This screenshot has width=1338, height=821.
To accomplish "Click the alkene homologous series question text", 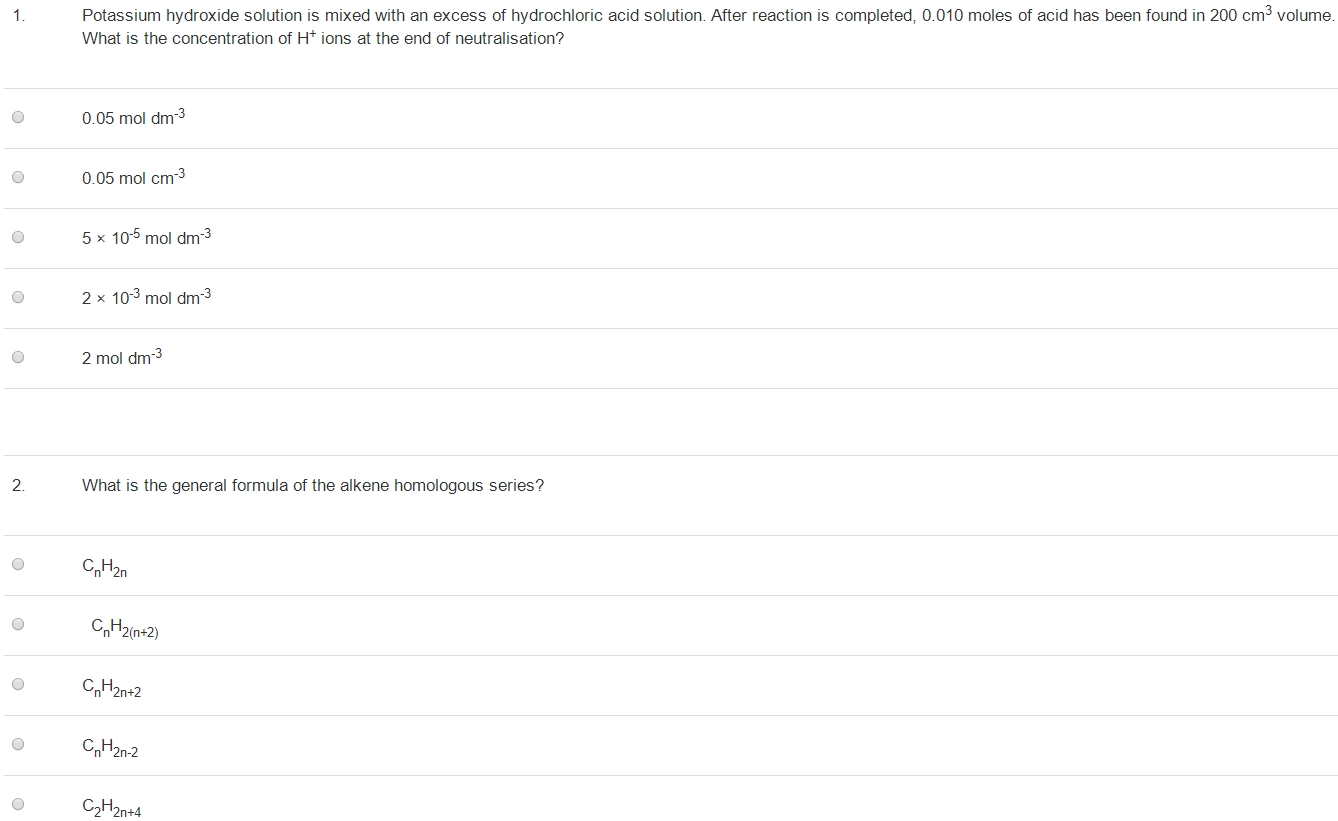I will tap(313, 485).
